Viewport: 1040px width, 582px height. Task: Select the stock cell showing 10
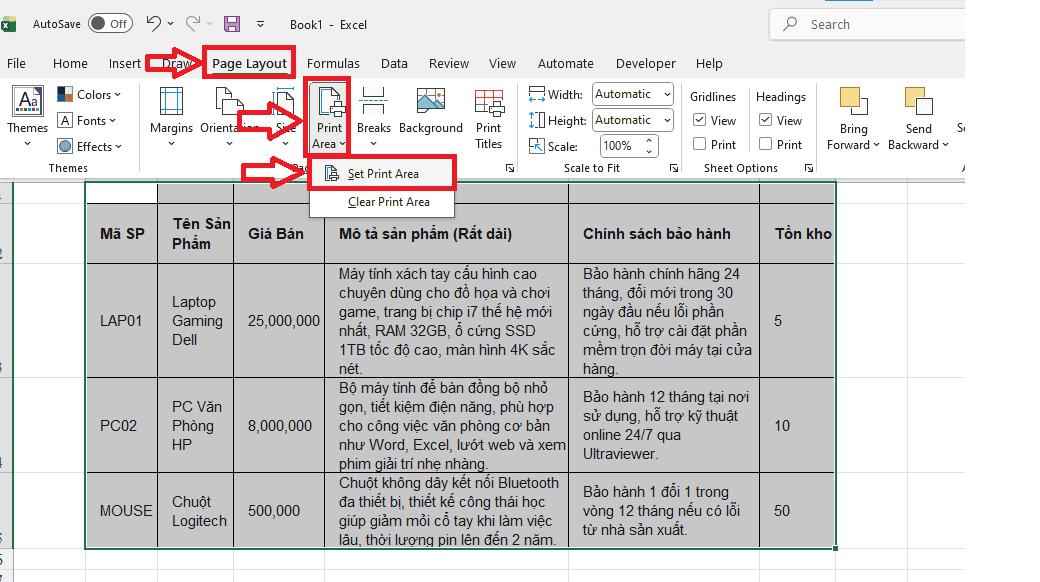[x=798, y=425]
